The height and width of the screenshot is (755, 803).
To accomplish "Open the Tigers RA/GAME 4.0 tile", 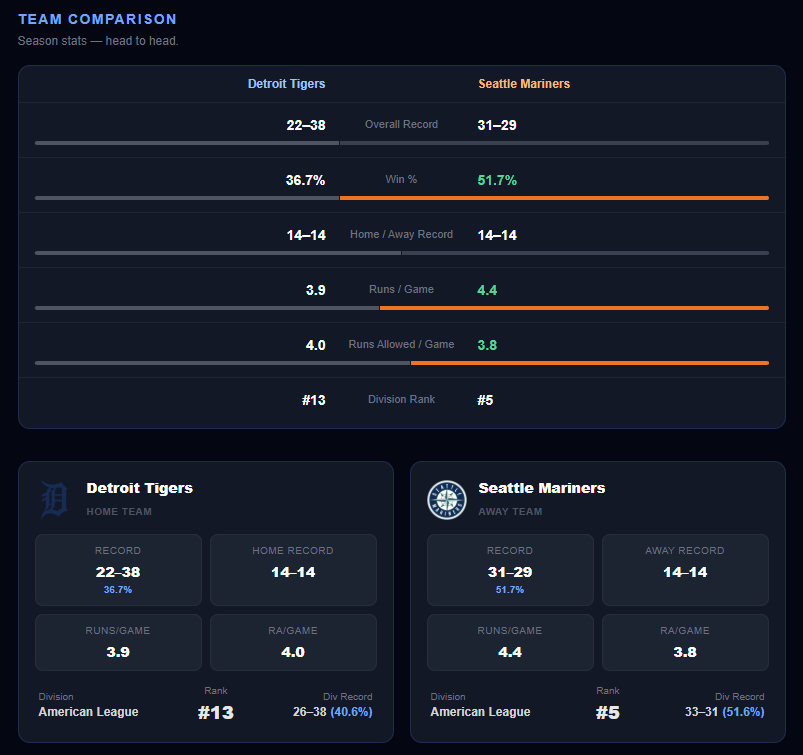I will (x=293, y=642).
